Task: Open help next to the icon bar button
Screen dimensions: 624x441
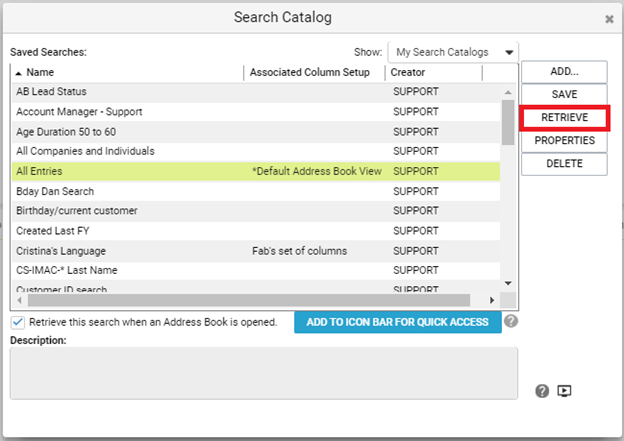Action: pyautogui.click(x=511, y=321)
